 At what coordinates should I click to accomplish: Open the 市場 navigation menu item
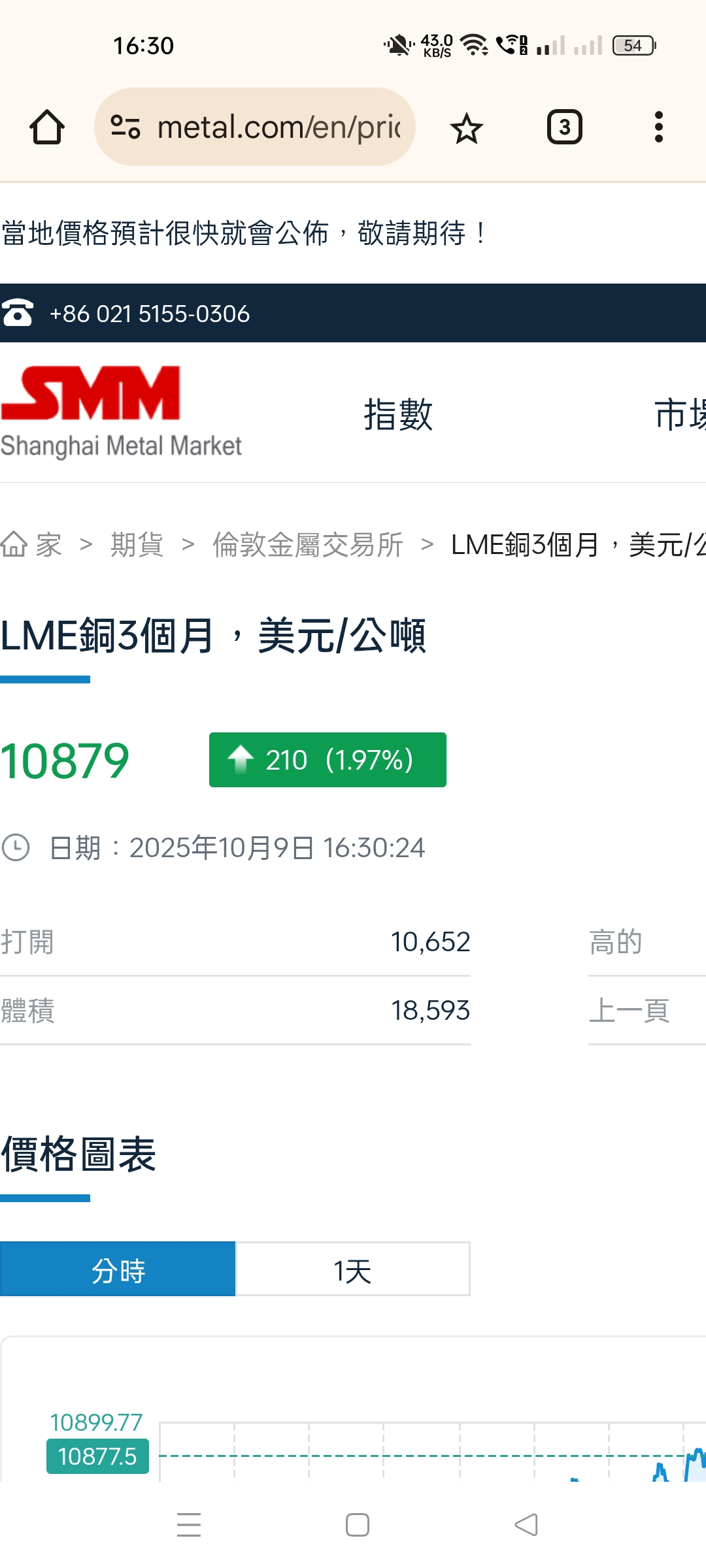(680, 414)
